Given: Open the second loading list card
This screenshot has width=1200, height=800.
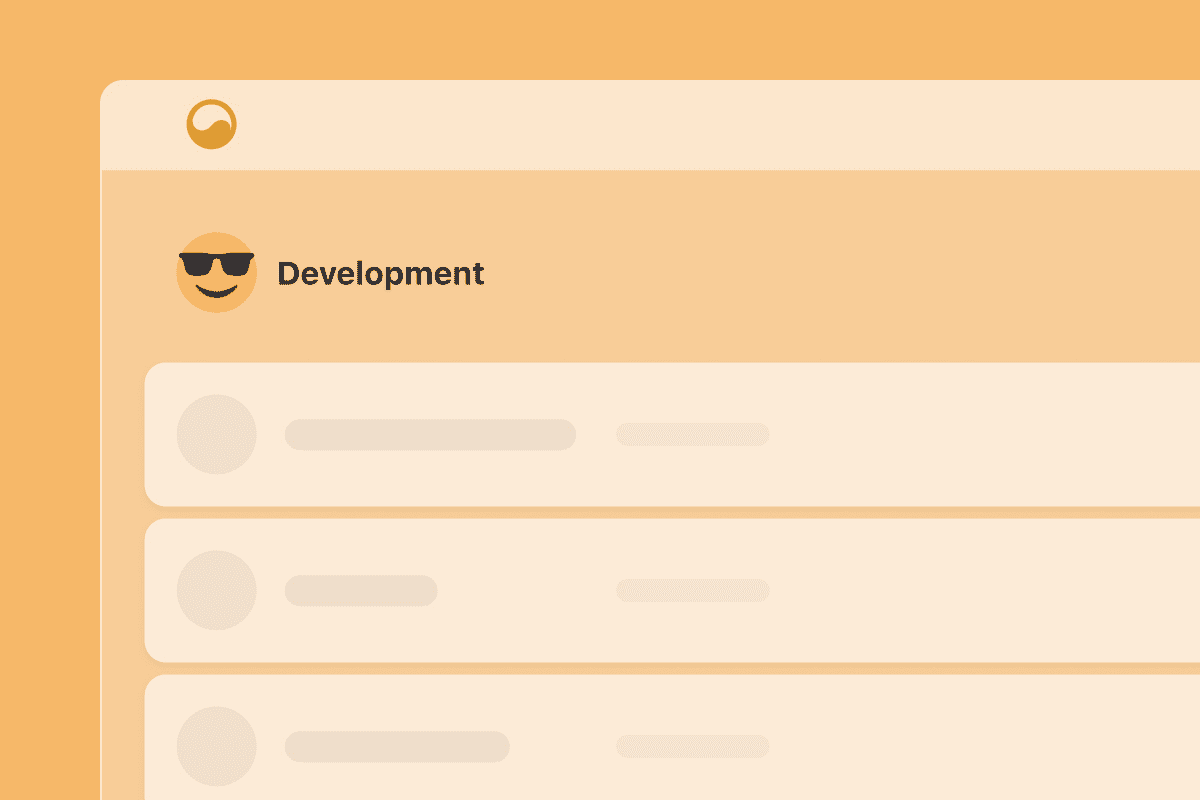Looking at the screenshot, I should [950, 590].
